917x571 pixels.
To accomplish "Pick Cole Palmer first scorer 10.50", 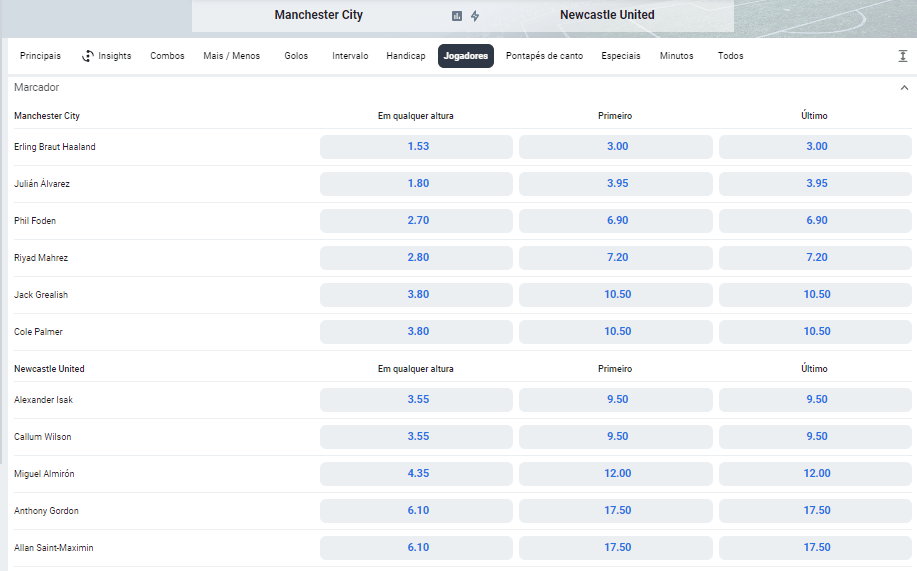I will coord(616,332).
